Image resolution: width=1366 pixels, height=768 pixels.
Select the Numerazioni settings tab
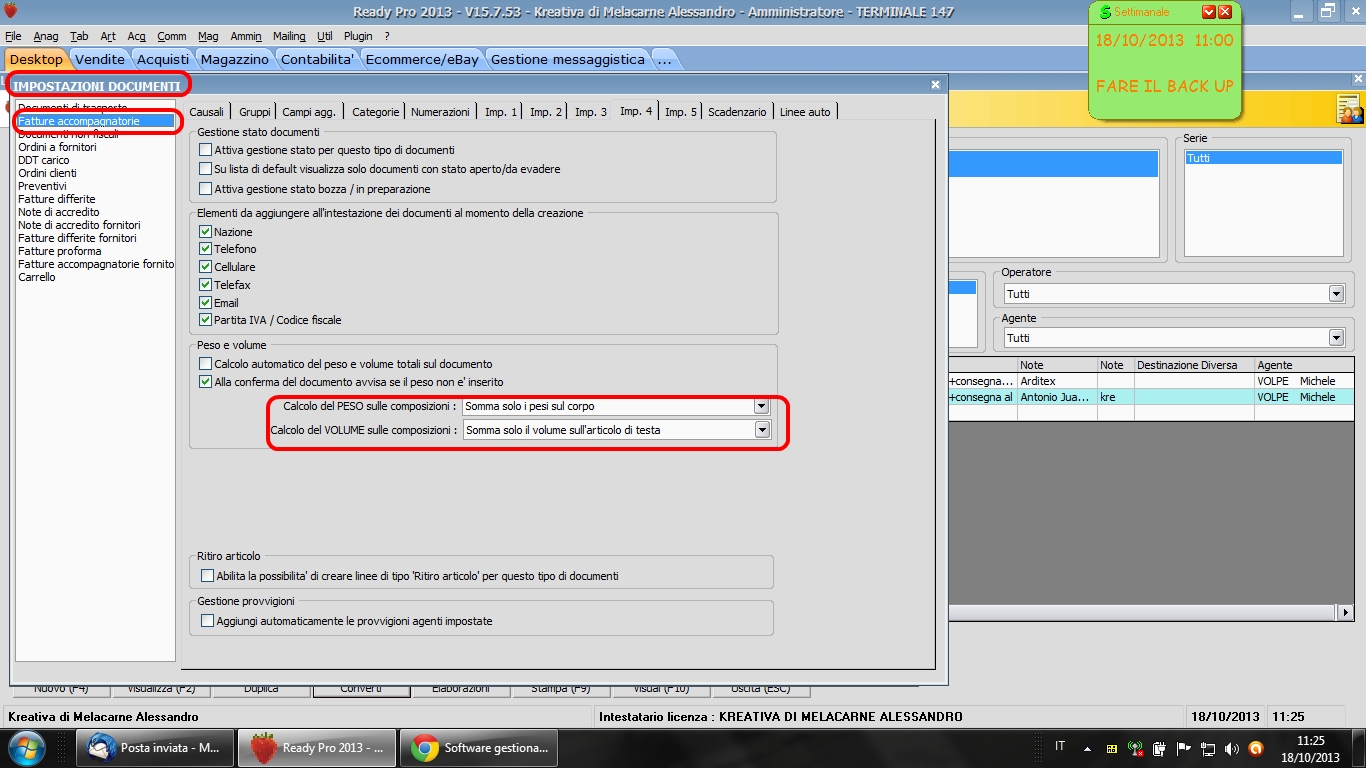[x=440, y=112]
